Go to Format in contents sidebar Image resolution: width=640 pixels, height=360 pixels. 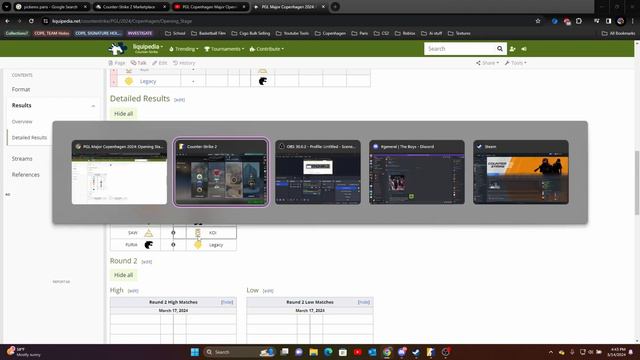coord(21,89)
